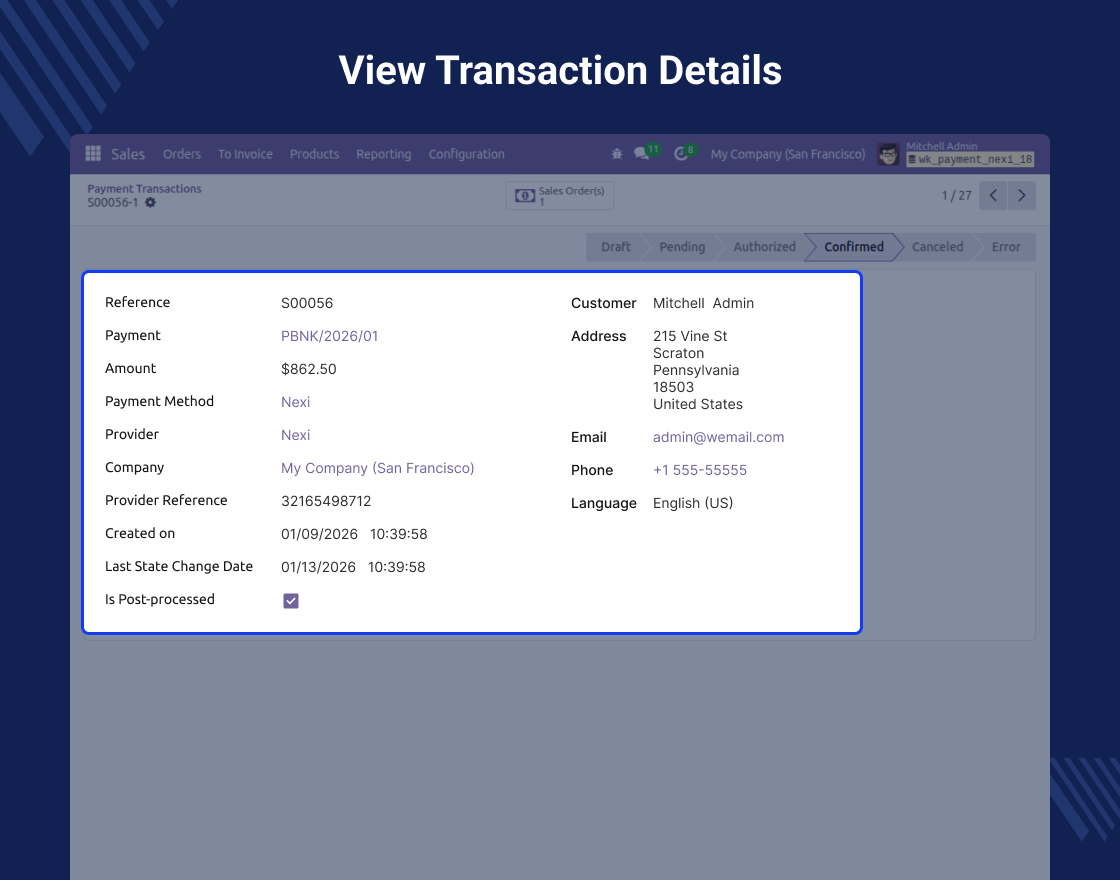Screen dimensions: 1120x880
Task: Click the address line 215 Vine St
Action: pos(690,336)
